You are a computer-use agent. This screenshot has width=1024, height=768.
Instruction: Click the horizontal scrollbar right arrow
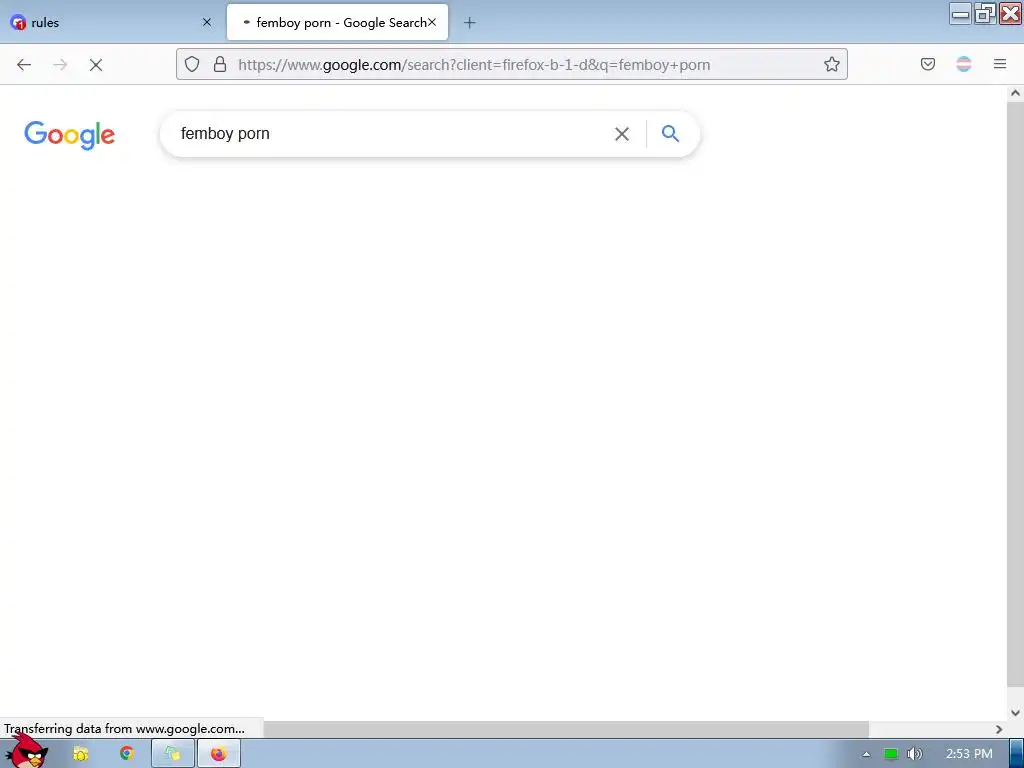click(x=999, y=729)
